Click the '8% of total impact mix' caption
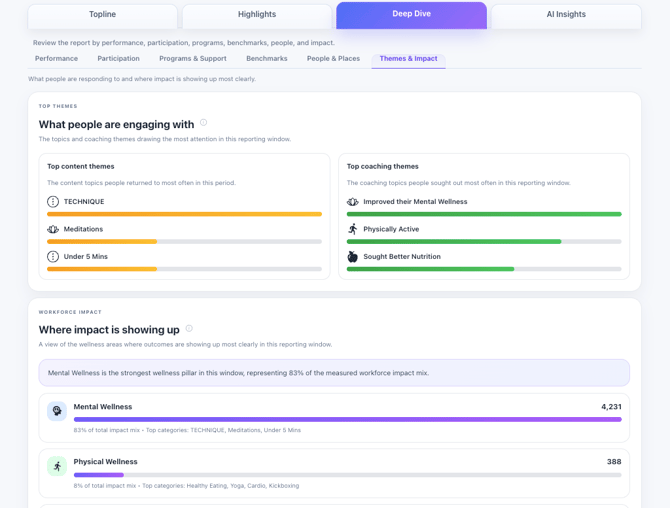Viewport: 670px width, 508px height. 105,486
